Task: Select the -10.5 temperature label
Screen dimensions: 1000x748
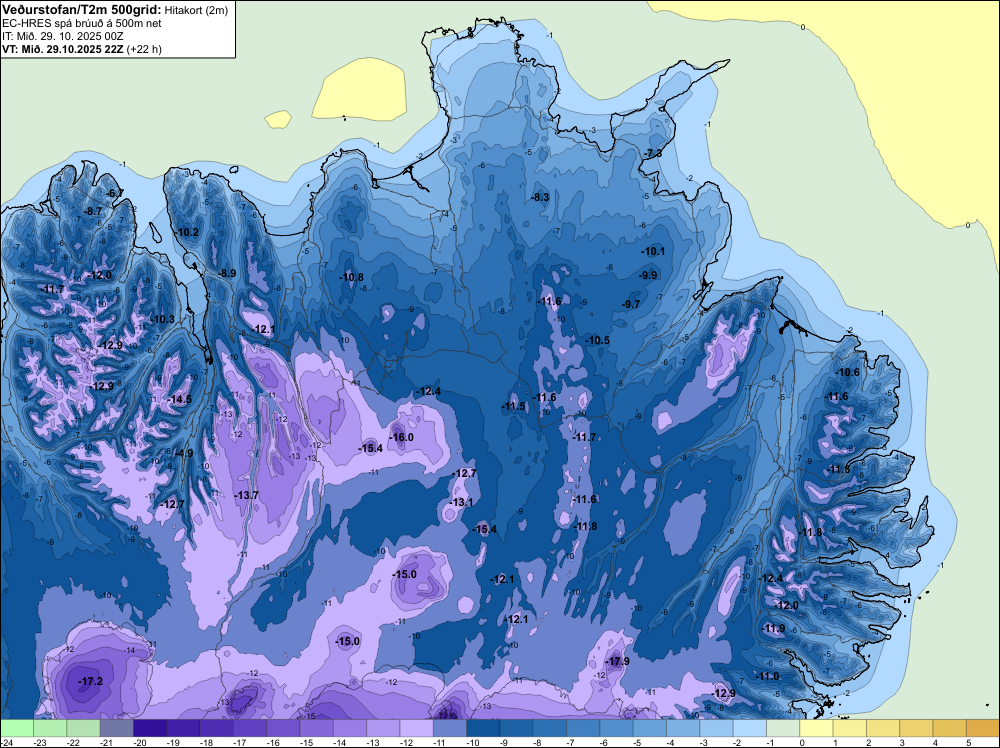Action: (x=598, y=341)
